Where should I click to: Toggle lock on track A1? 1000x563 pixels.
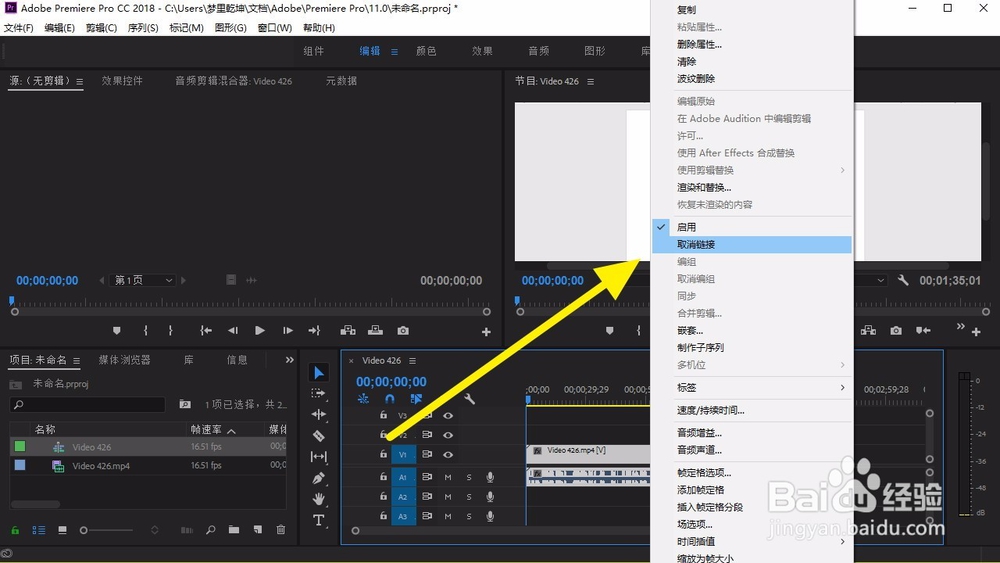pyautogui.click(x=383, y=476)
